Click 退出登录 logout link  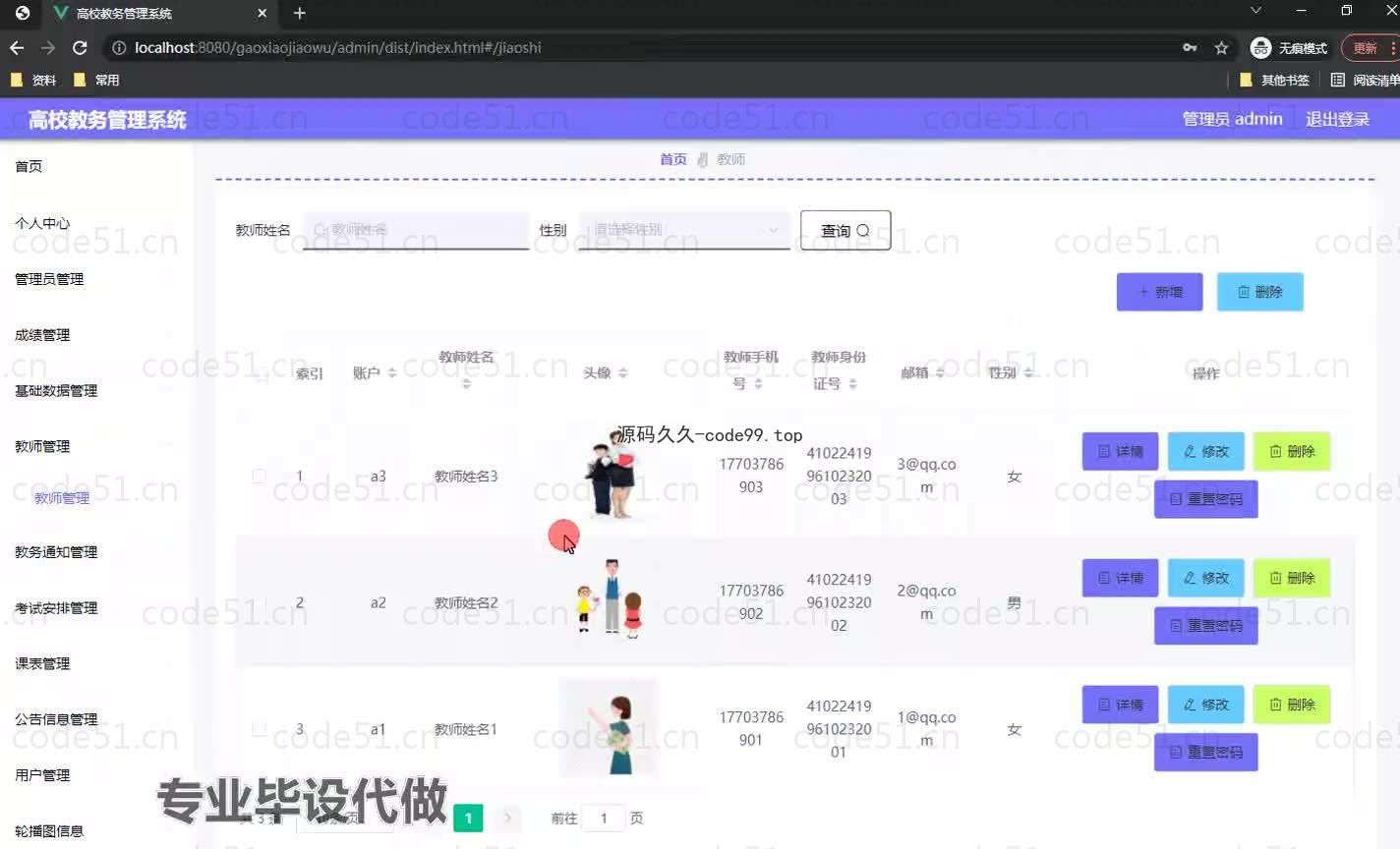click(1337, 119)
